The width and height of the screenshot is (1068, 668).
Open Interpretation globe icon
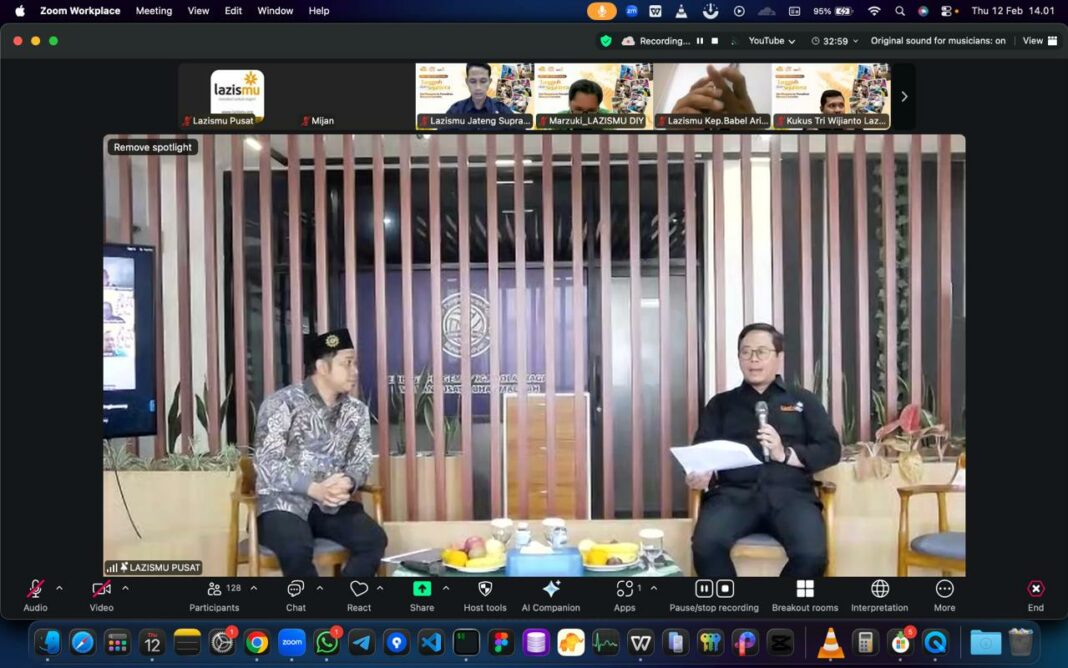click(x=880, y=590)
